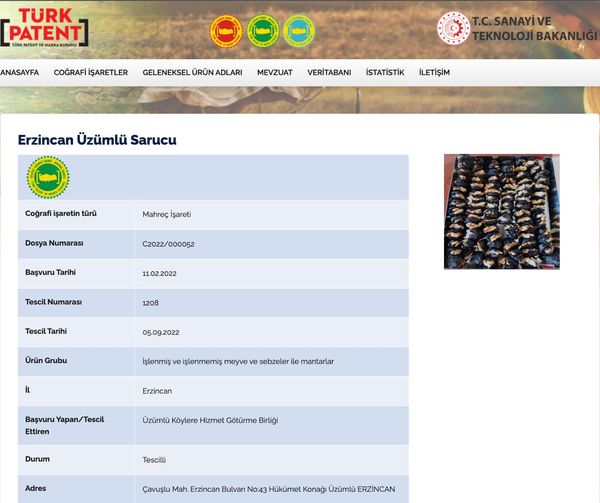600x503 pixels.
Task: Open the Erzincan Üzümlü Sarucu product photo
Action: point(502,212)
